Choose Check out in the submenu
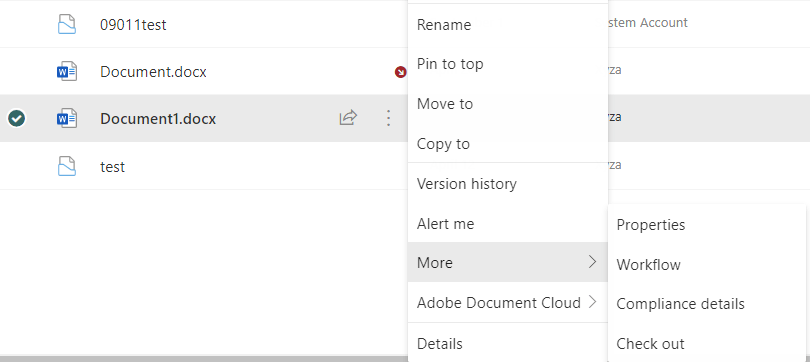Viewport: 810px width, 362px height. point(707,343)
